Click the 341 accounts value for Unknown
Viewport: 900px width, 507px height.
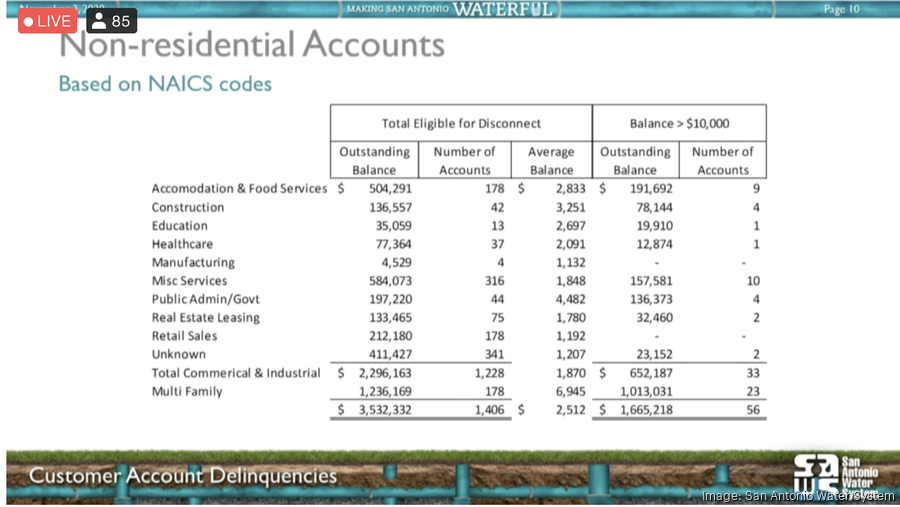coord(494,354)
